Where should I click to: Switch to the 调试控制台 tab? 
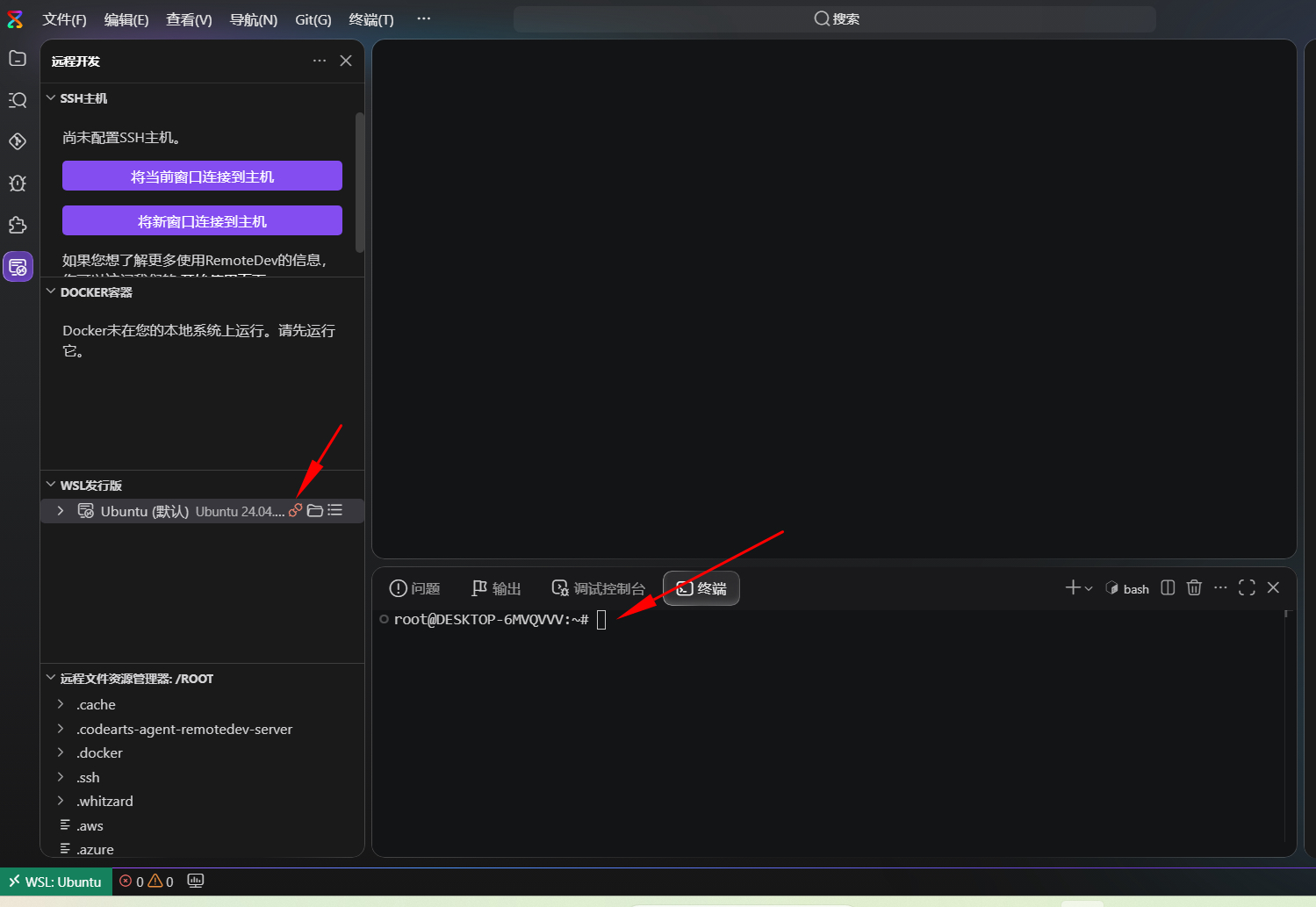tap(598, 588)
